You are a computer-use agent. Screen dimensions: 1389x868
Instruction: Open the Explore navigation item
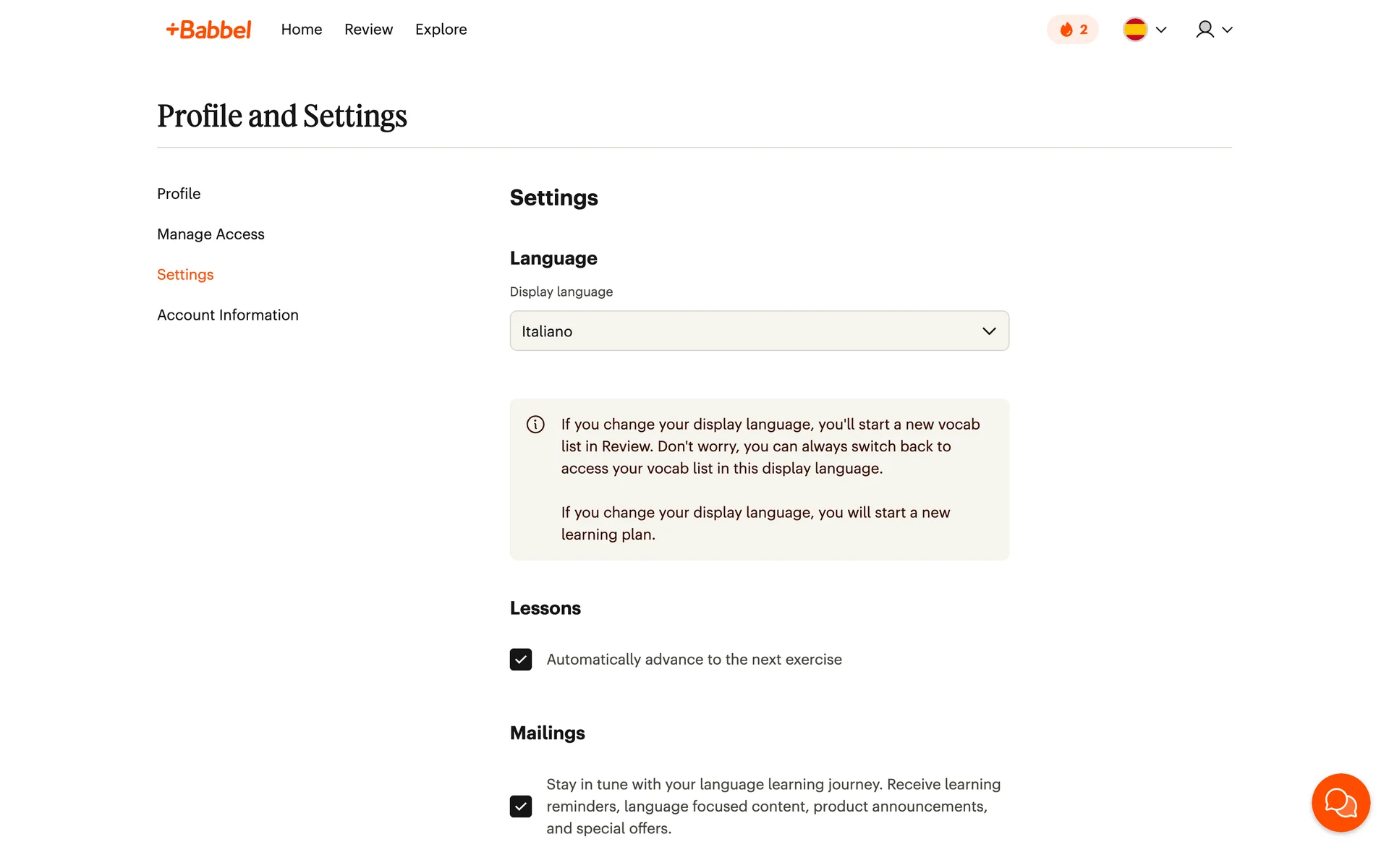pos(441,30)
